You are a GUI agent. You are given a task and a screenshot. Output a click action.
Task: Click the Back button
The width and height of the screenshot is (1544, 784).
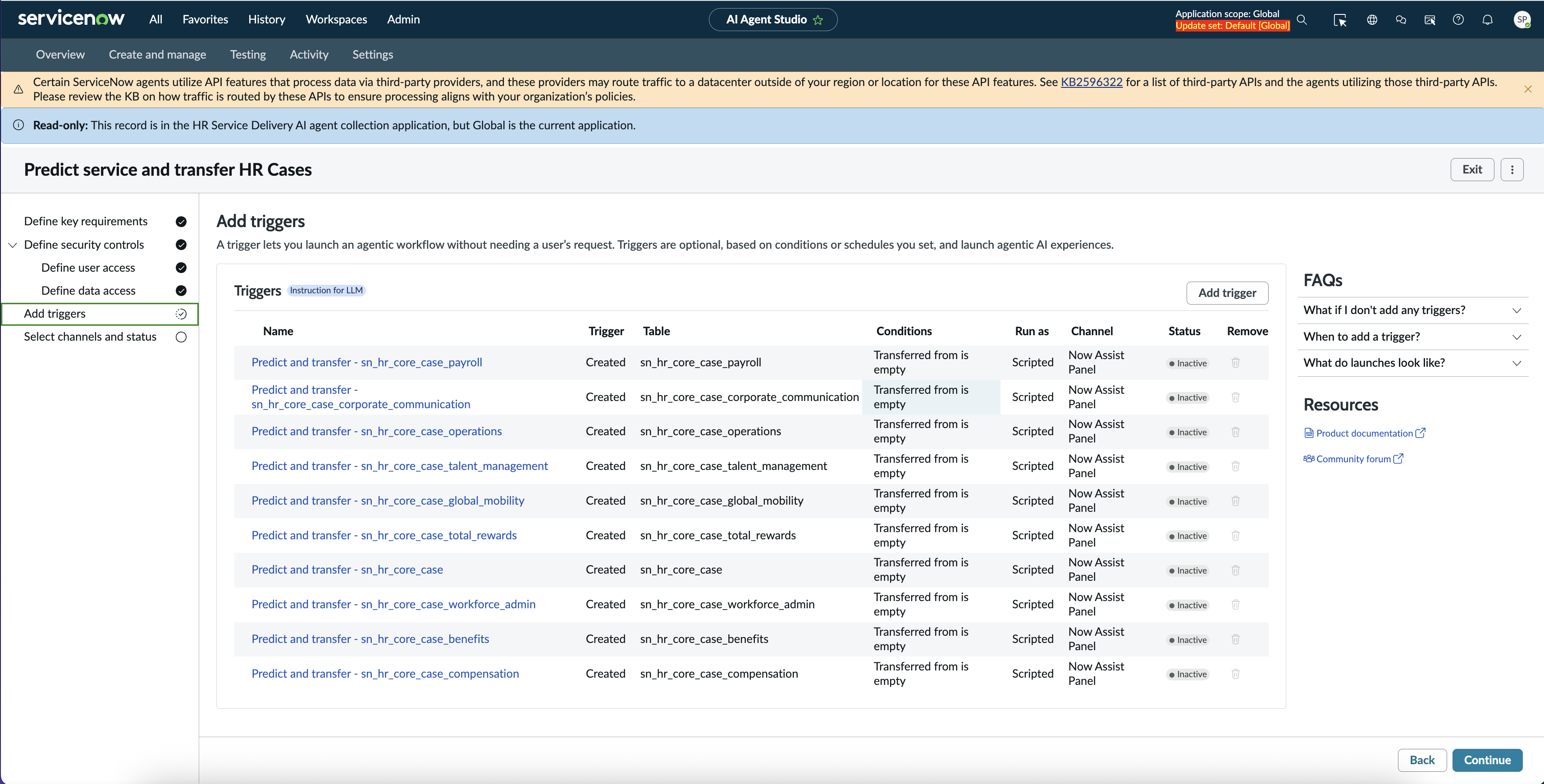tap(1422, 760)
